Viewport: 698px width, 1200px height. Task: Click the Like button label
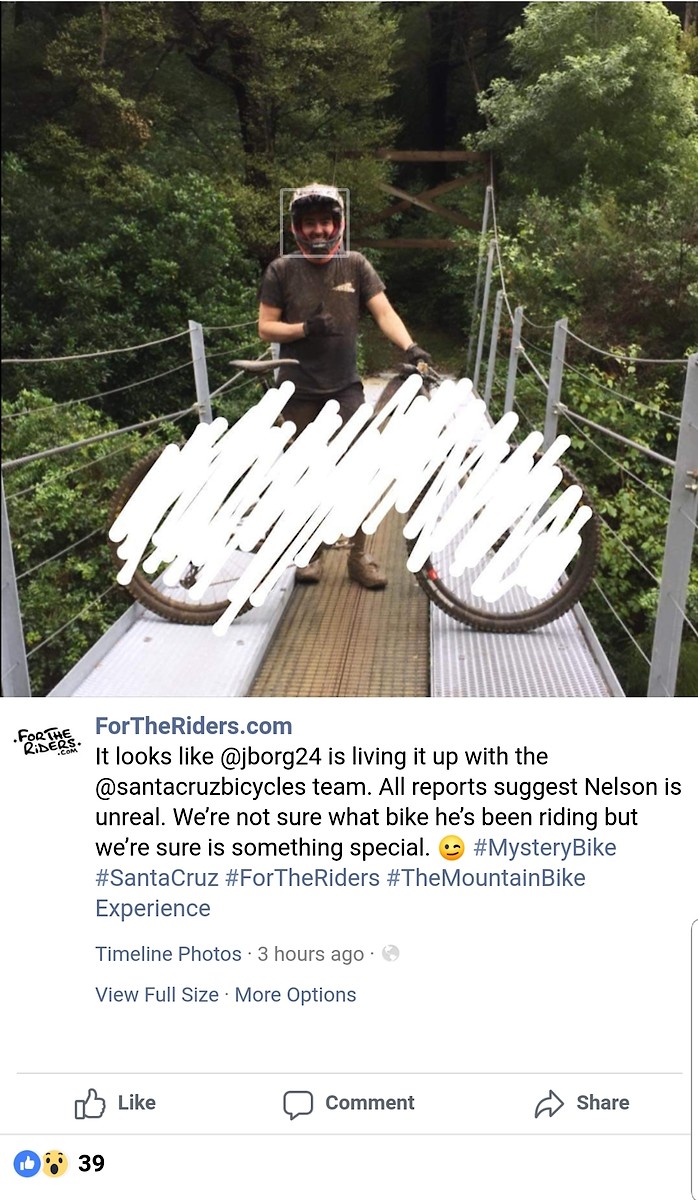tap(137, 1103)
